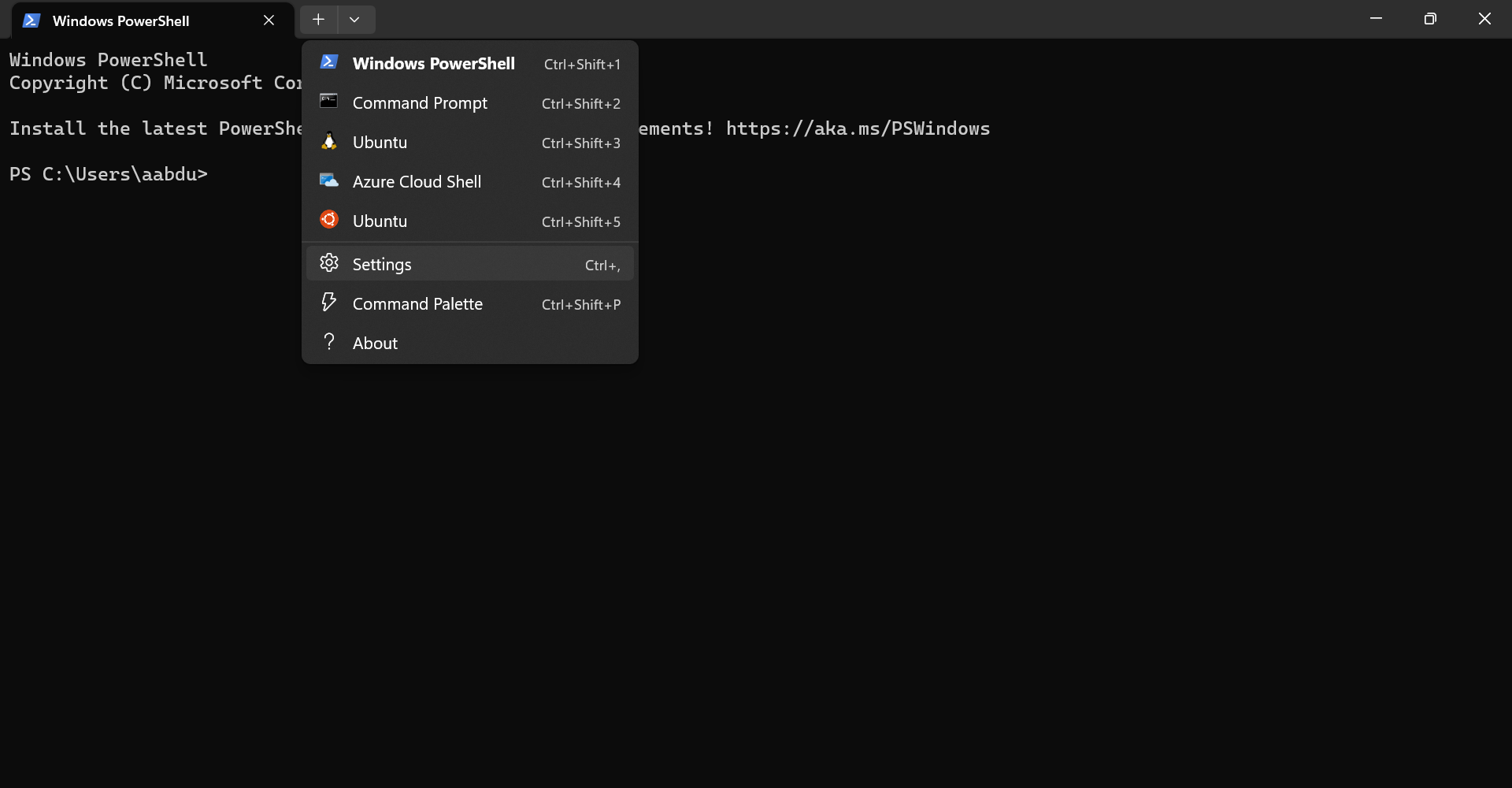The height and width of the screenshot is (788, 1512).
Task: Open Ubuntu profile with orange logo icon
Action: (329, 220)
